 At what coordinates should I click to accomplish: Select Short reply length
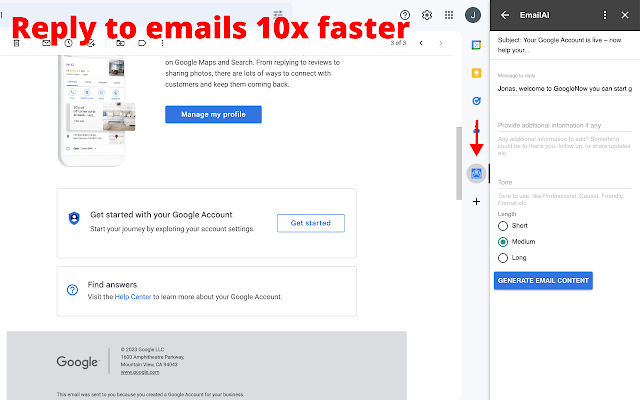[x=503, y=226]
